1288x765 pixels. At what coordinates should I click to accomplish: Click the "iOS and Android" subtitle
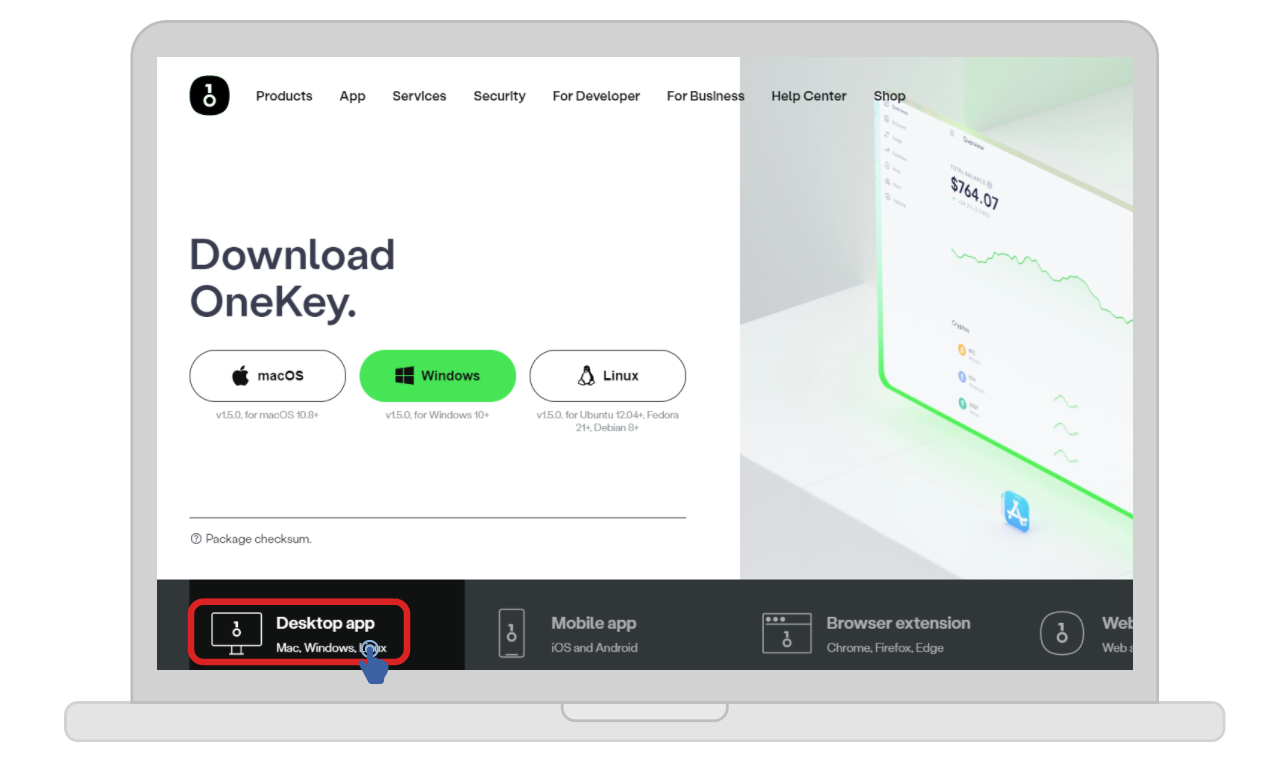[594, 648]
